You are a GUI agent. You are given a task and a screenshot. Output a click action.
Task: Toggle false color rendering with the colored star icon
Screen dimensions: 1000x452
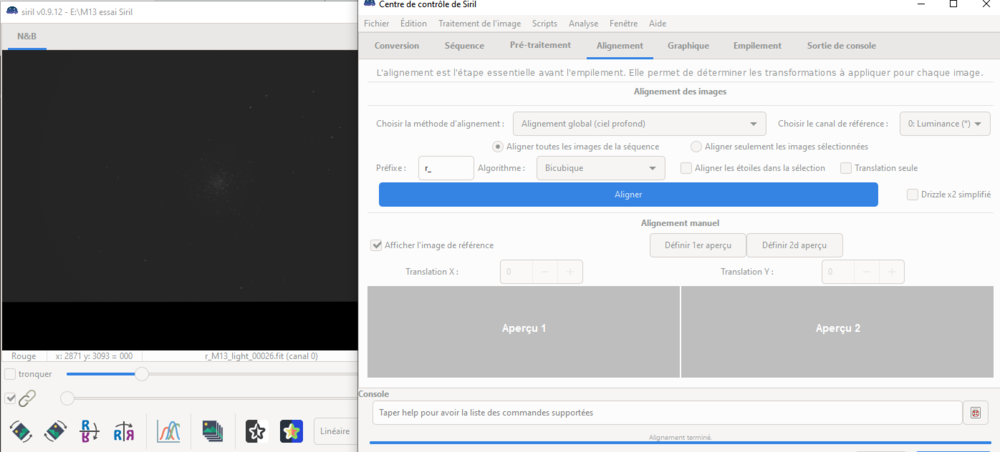pyautogui.click(x=291, y=432)
